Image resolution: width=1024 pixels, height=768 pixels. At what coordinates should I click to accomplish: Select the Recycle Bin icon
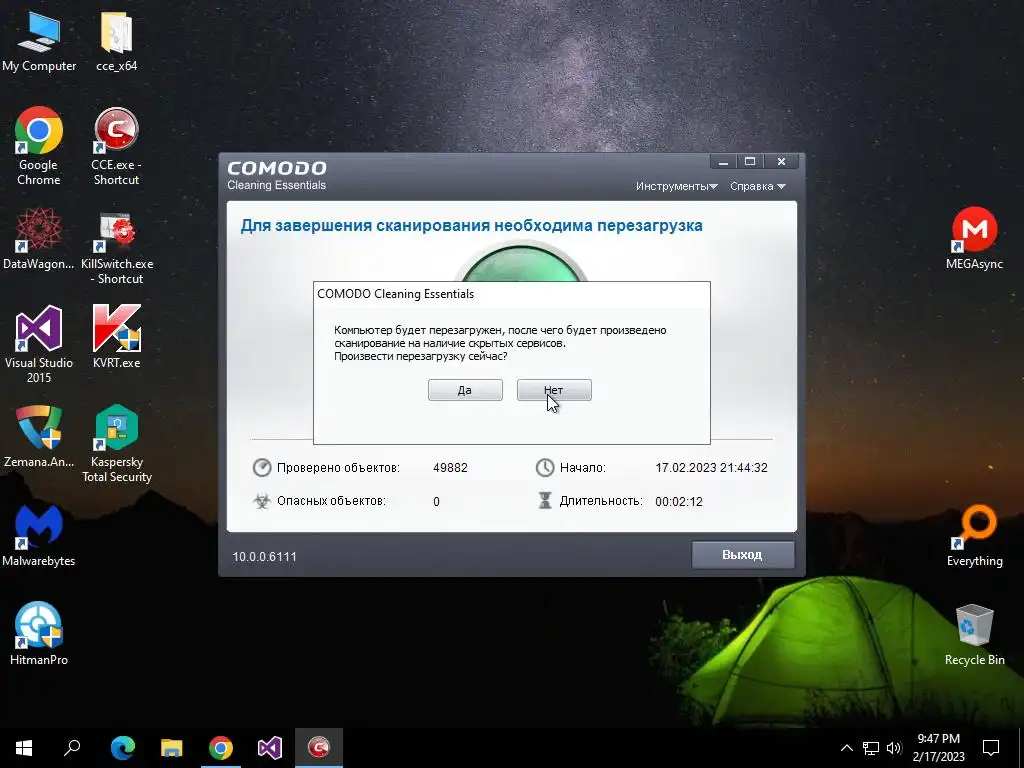tap(974, 635)
